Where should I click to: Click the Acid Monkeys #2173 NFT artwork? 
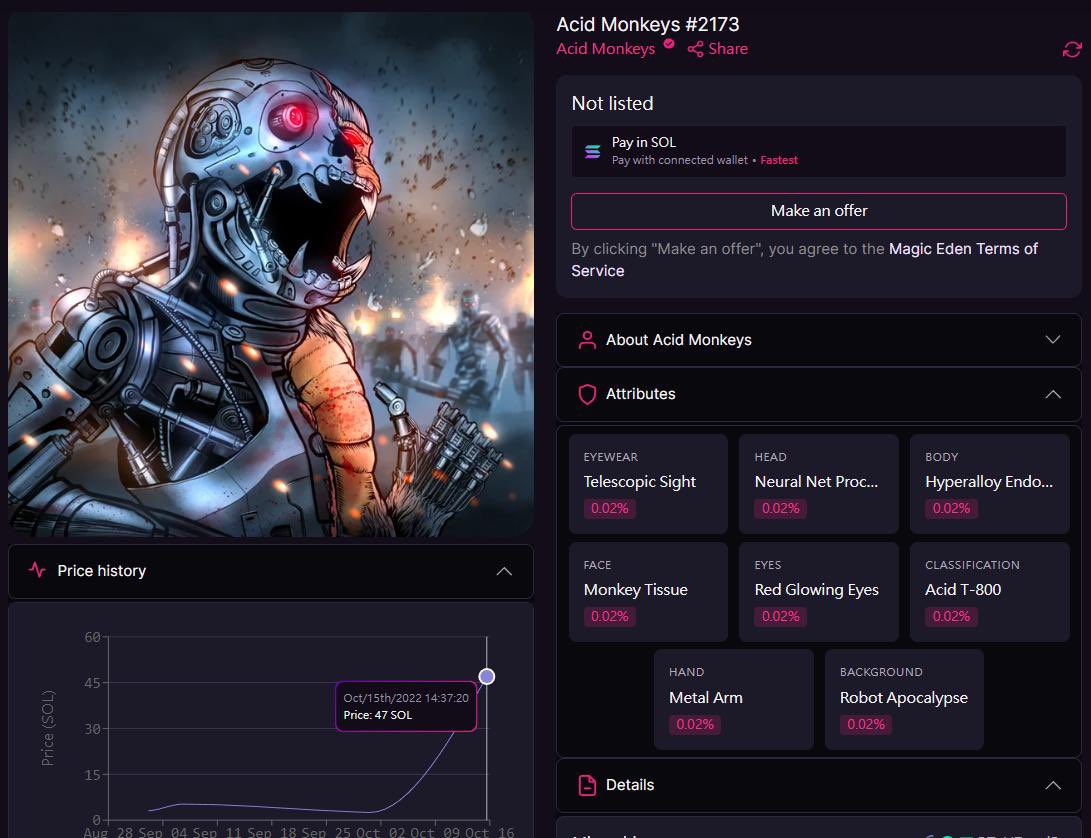point(271,274)
